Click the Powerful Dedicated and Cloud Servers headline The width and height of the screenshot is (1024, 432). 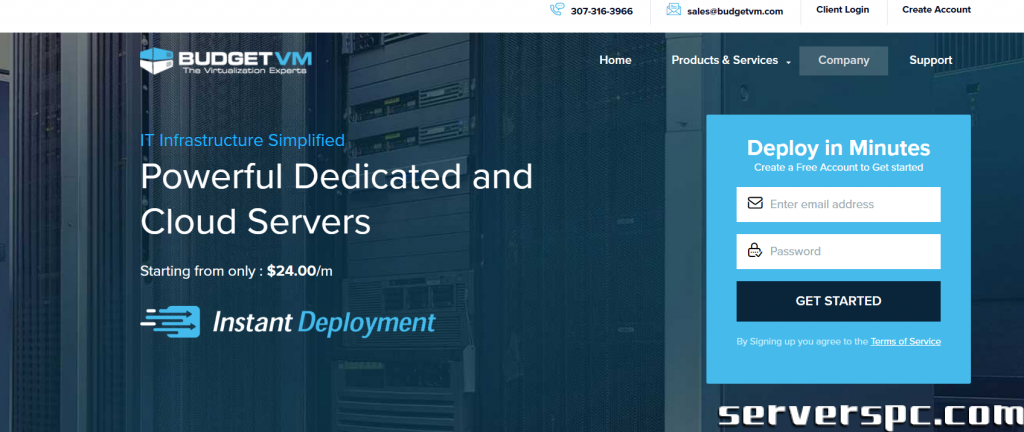pos(336,198)
